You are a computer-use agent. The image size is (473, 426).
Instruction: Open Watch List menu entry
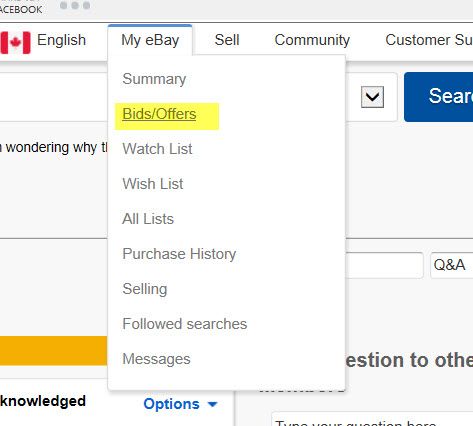click(x=157, y=149)
